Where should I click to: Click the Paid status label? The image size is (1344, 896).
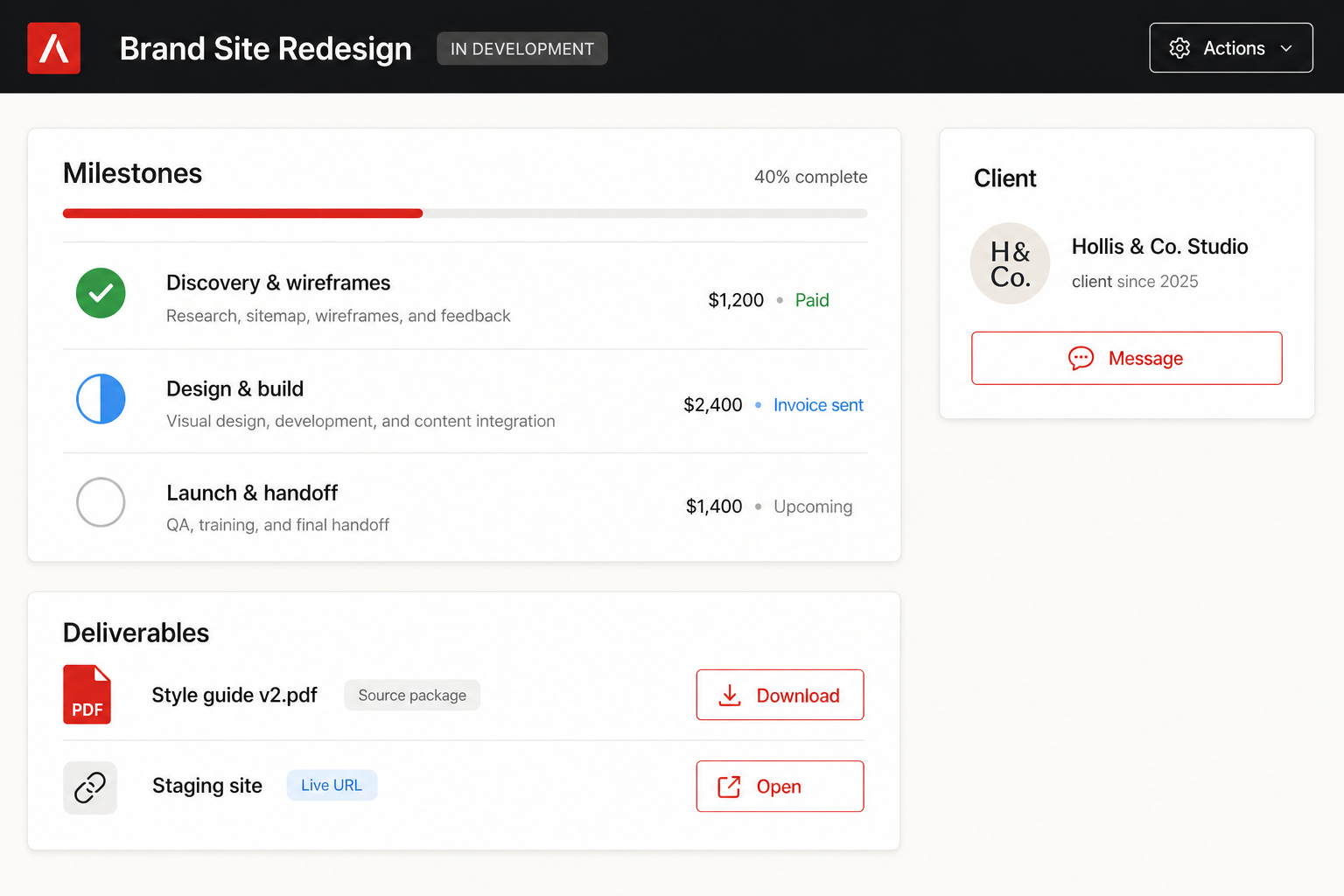click(x=812, y=300)
